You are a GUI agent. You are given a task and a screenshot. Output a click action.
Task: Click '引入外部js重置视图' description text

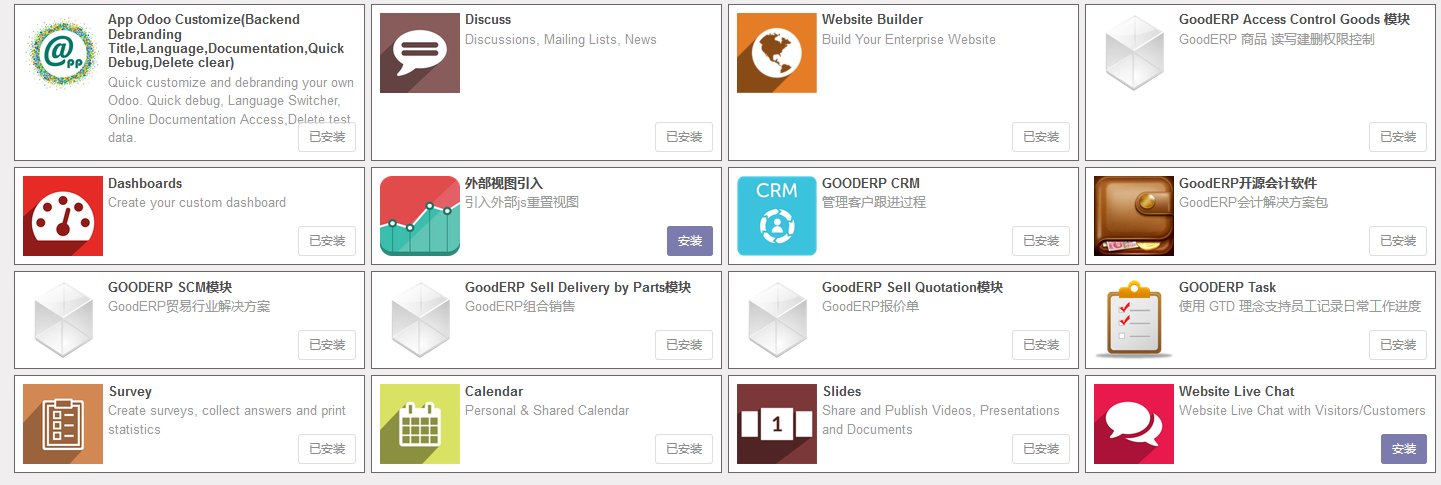click(522, 202)
